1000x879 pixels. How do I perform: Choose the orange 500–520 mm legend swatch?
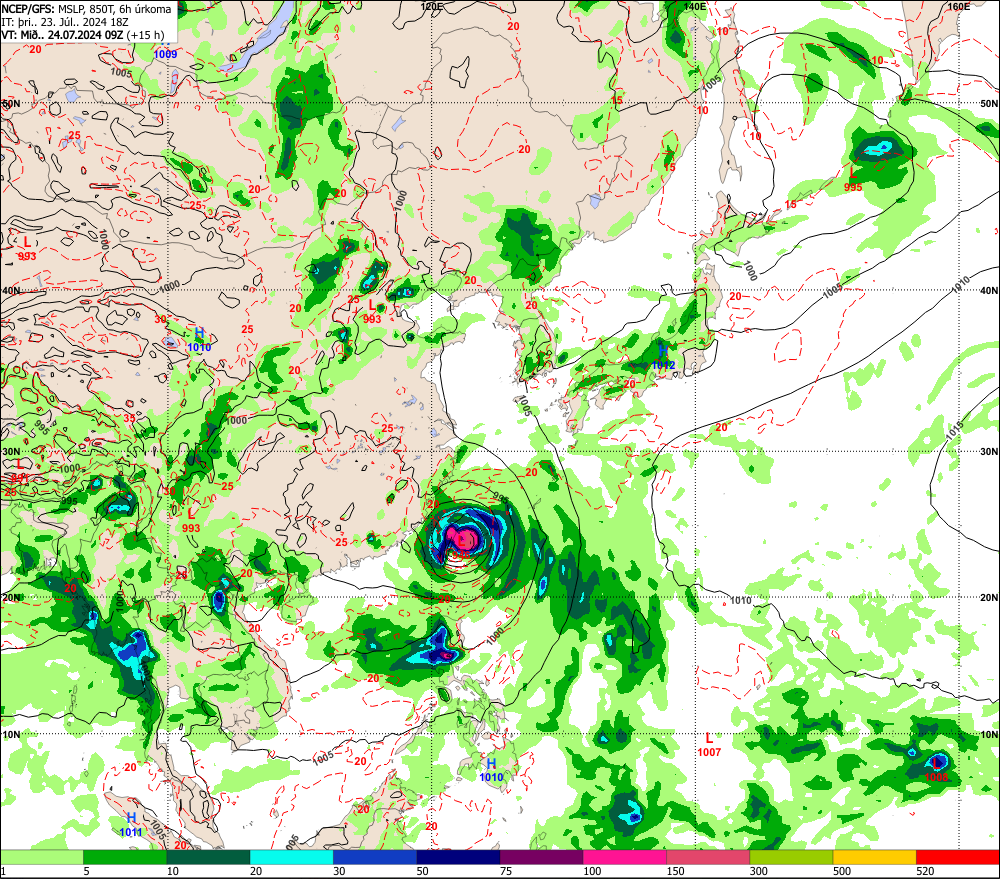tap(875, 857)
